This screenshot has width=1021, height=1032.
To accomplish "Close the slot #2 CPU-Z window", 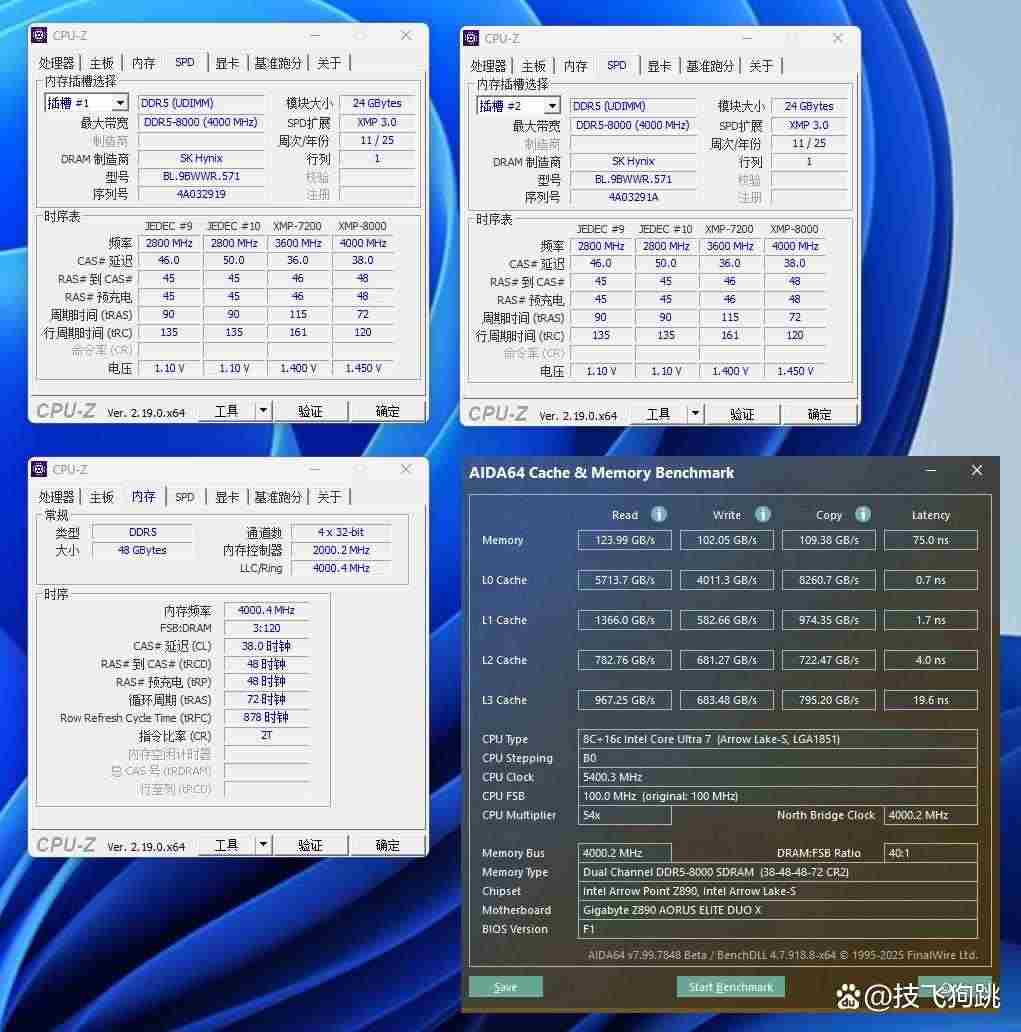I will (x=837, y=38).
